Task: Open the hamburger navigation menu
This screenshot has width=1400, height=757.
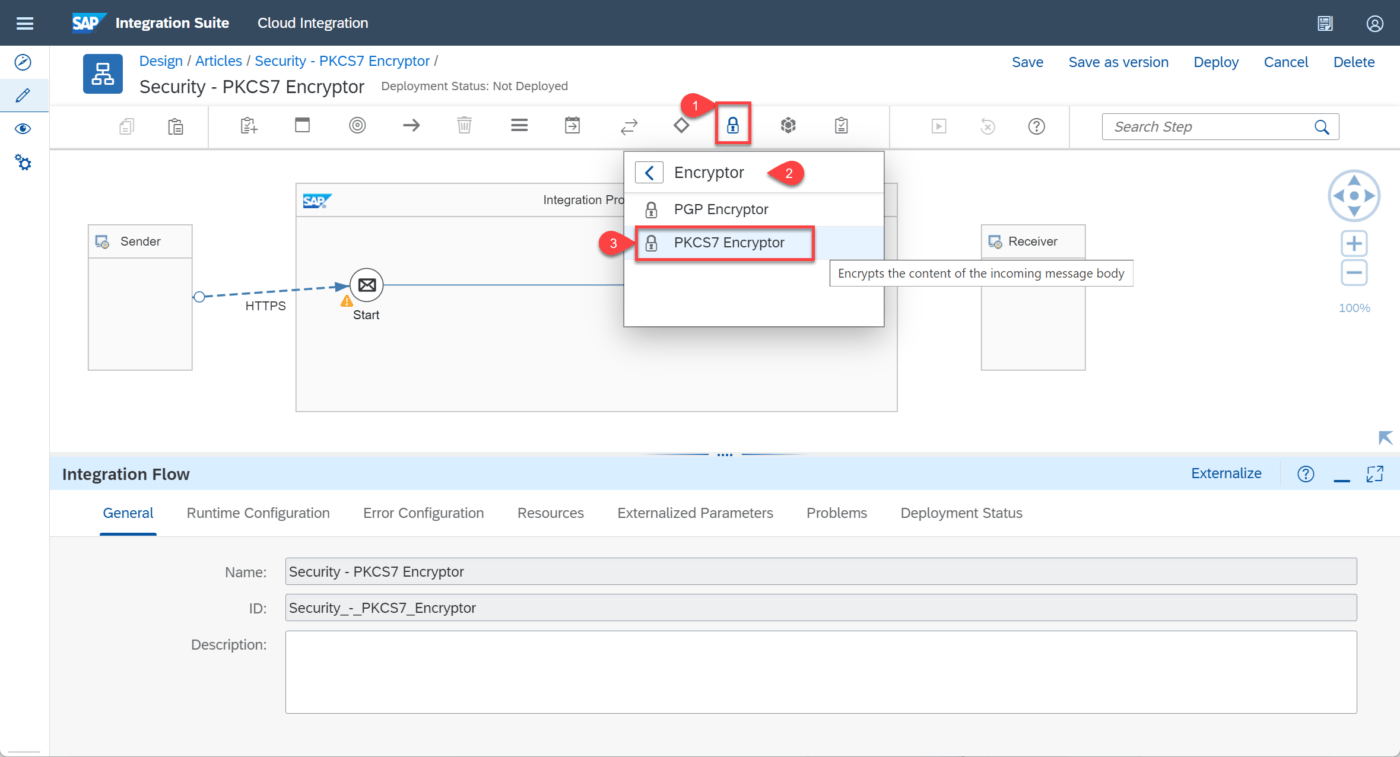Action: click(25, 23)
